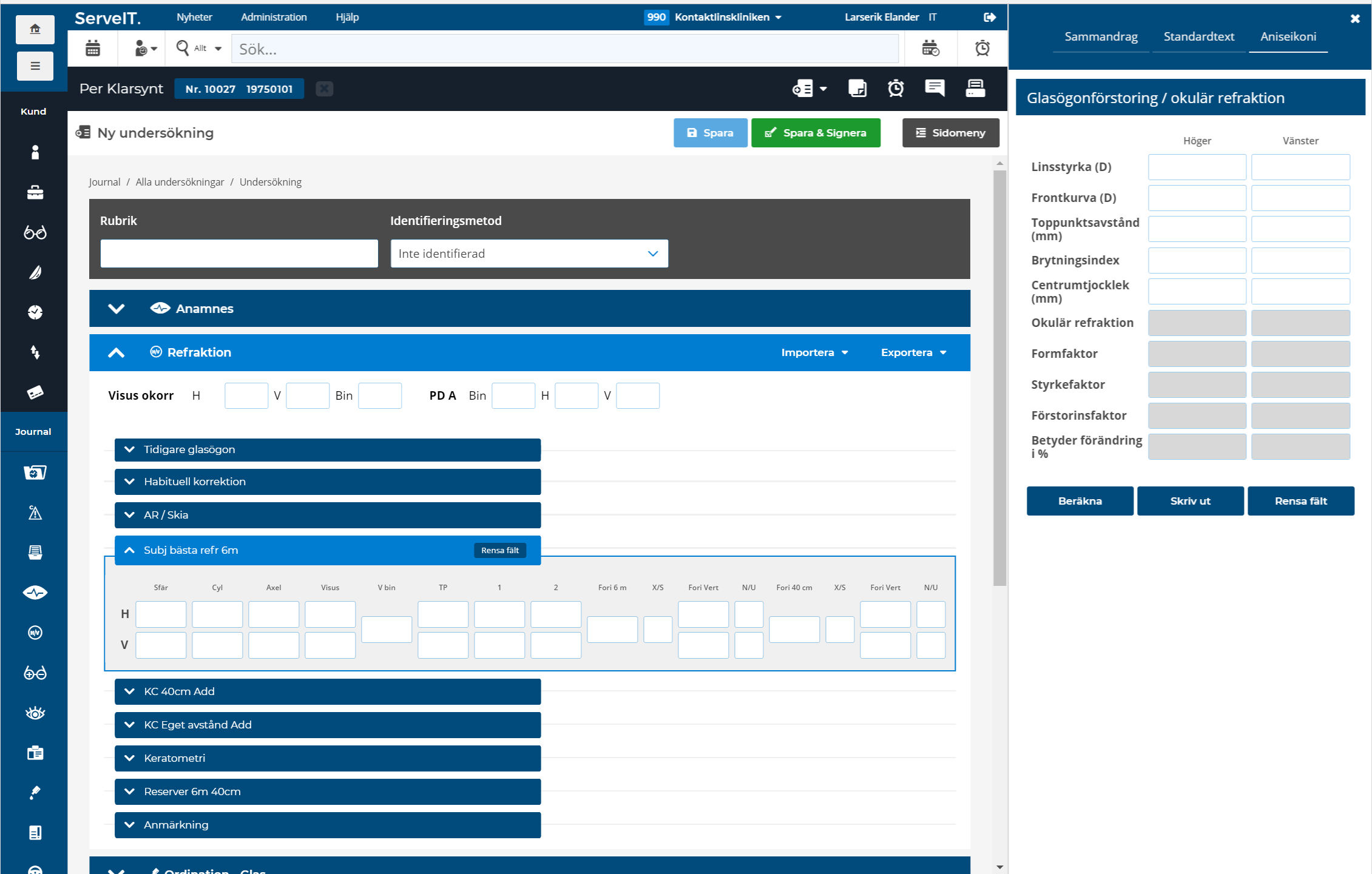Collapse the Subj bästa refr 6m section
The width and height of the screenshot is (1372, 874).
(131, 549)
